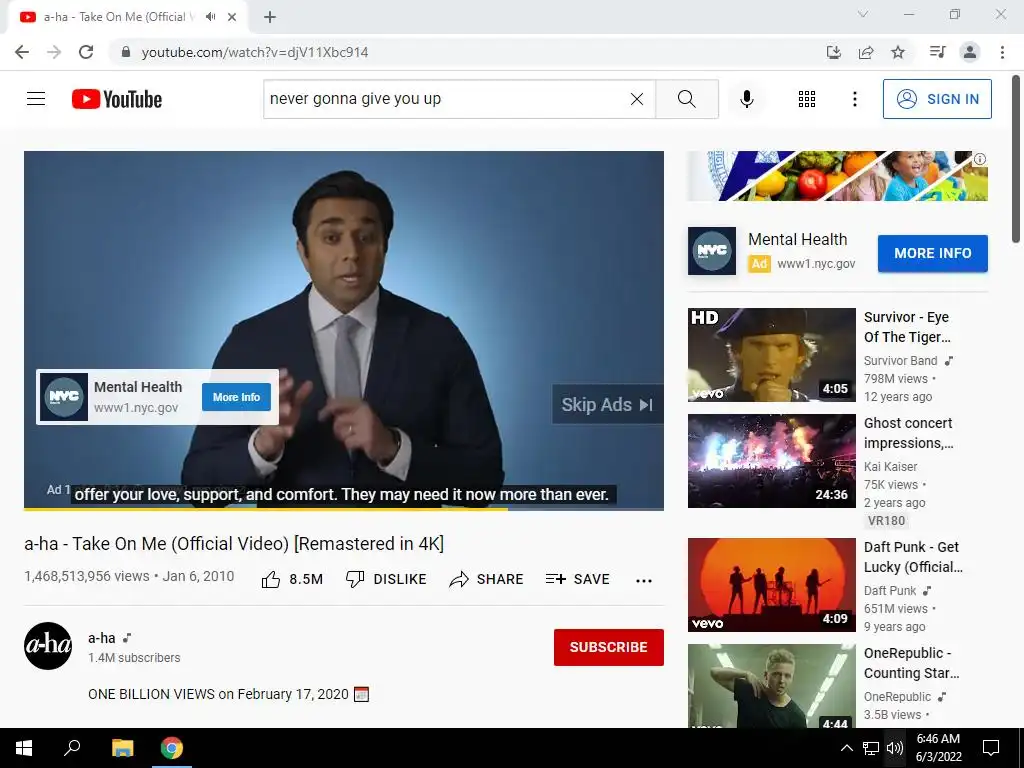Screen dimensions: 1024x768
Task: Click MORE INFO in sidebar ad
Action: point(933,253)
